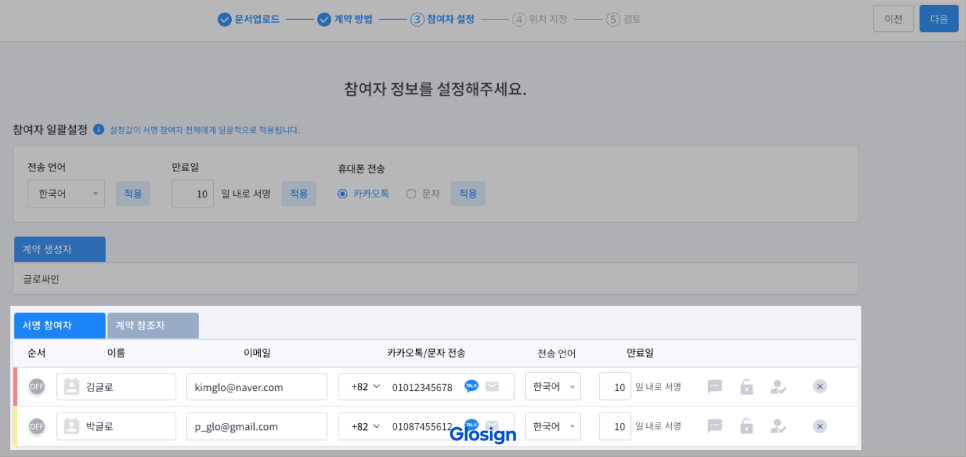Click the user verification icon for 김글로
Viewport: 966px width, 457px height.
[x=777, y=387]
